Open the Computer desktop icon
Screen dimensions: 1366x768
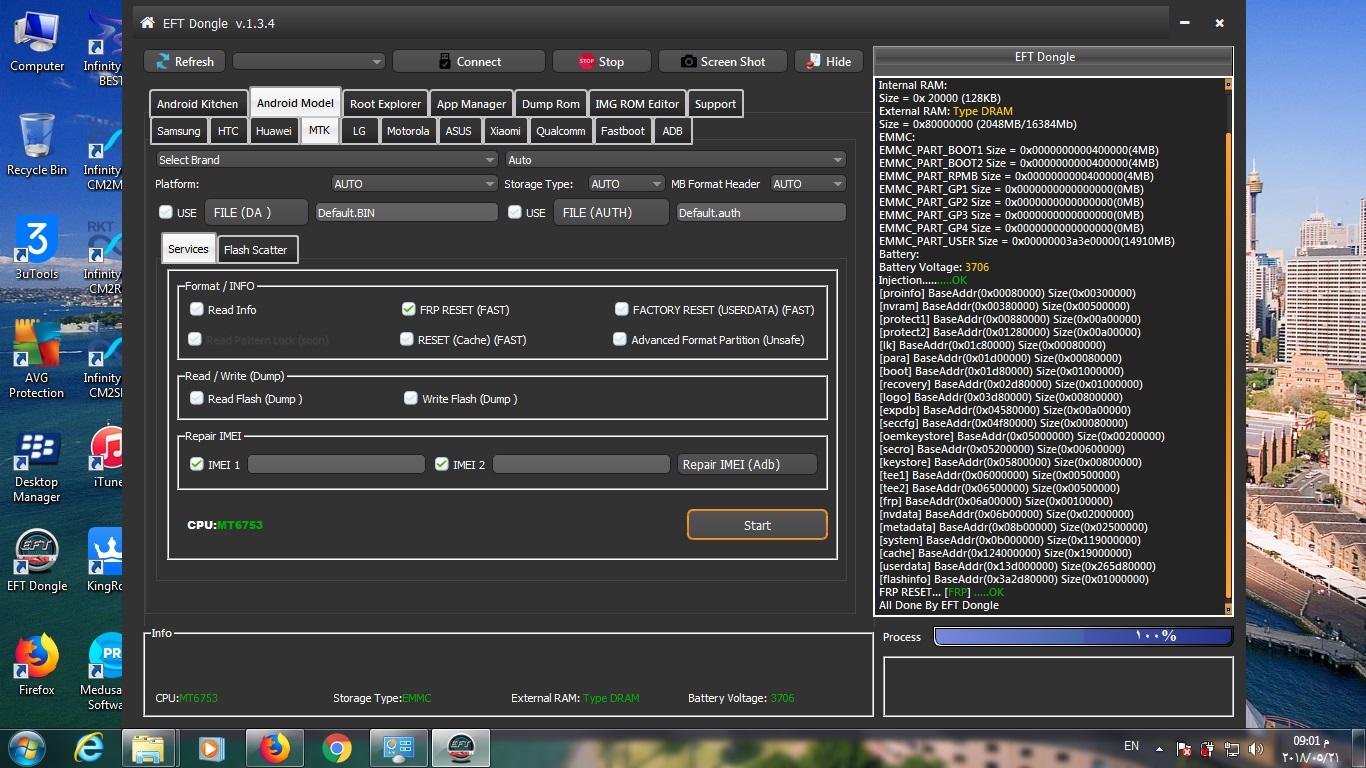coord(37,41)
